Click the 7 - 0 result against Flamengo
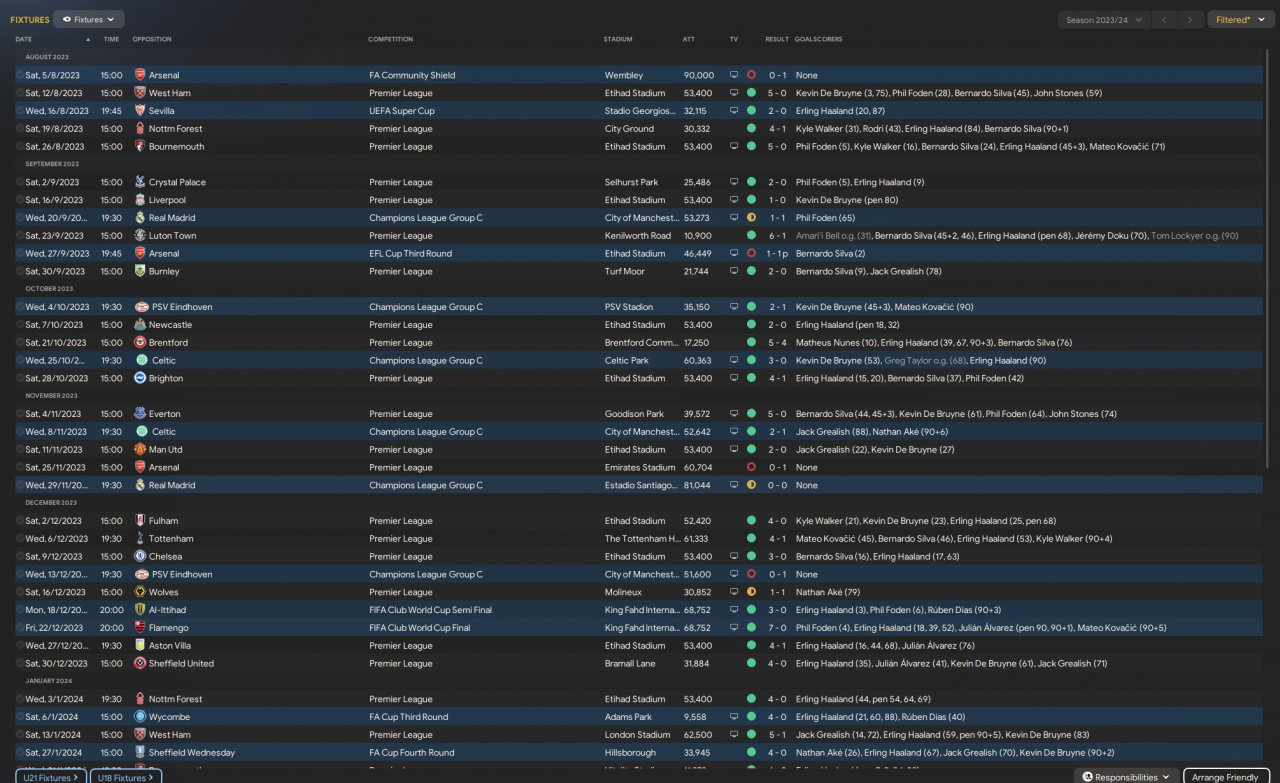The height and width of the screenshot is (783, 1280). (x=777, y=628)
